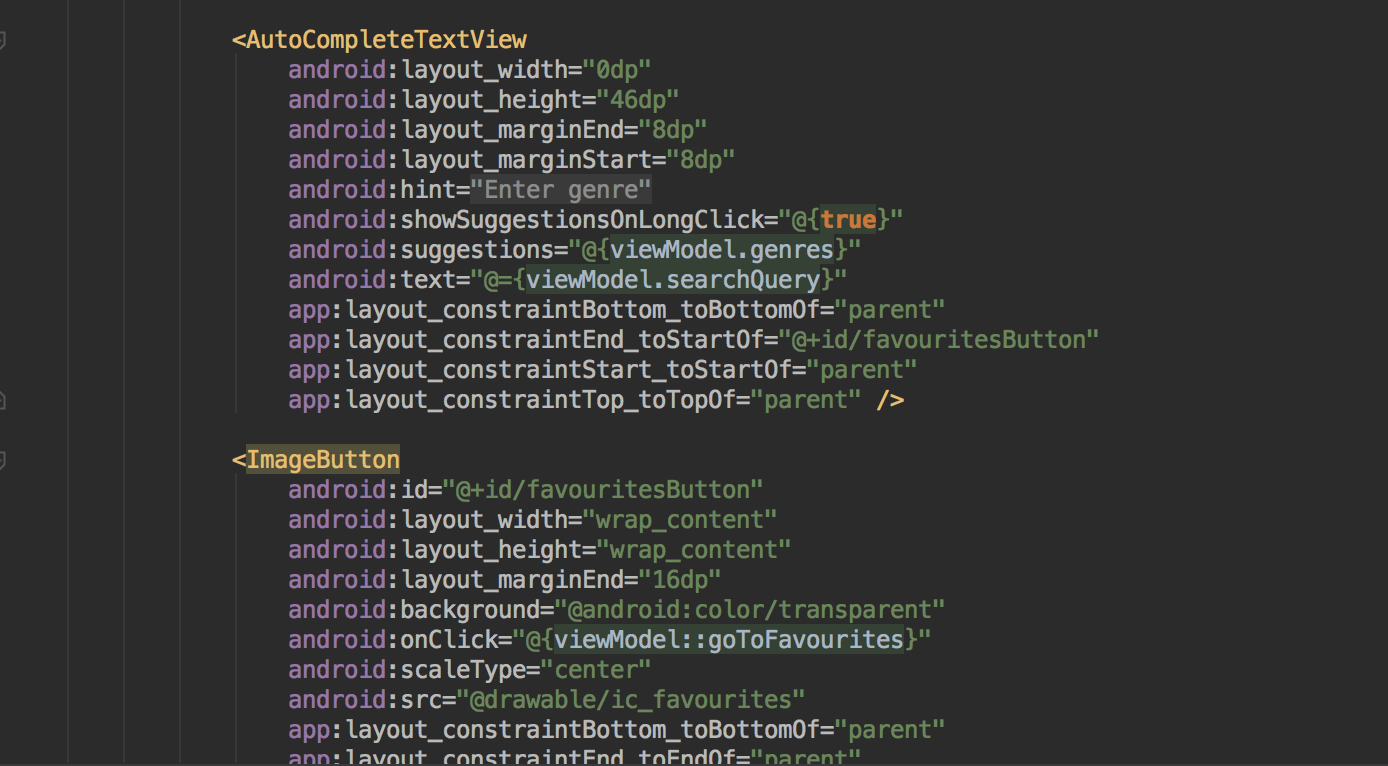Select the true keyword in showSuggestionsOnLongClick
Viewport: 1388px width, 766px height.
pos(847,219)
